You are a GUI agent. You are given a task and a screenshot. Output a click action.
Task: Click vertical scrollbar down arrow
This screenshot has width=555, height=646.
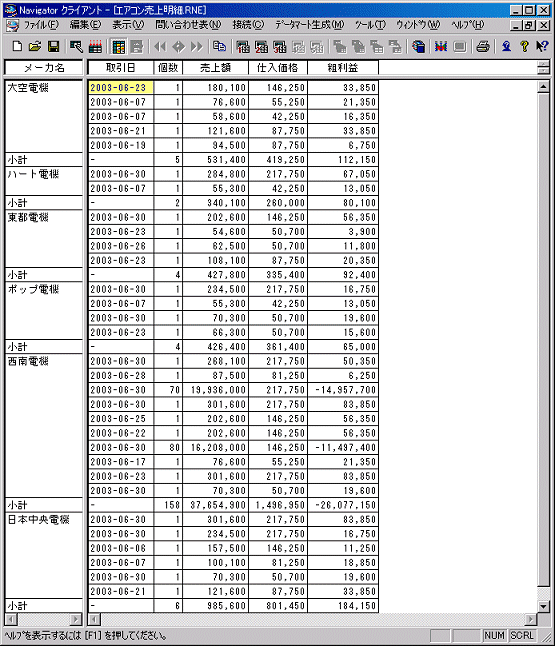(543, 606)
